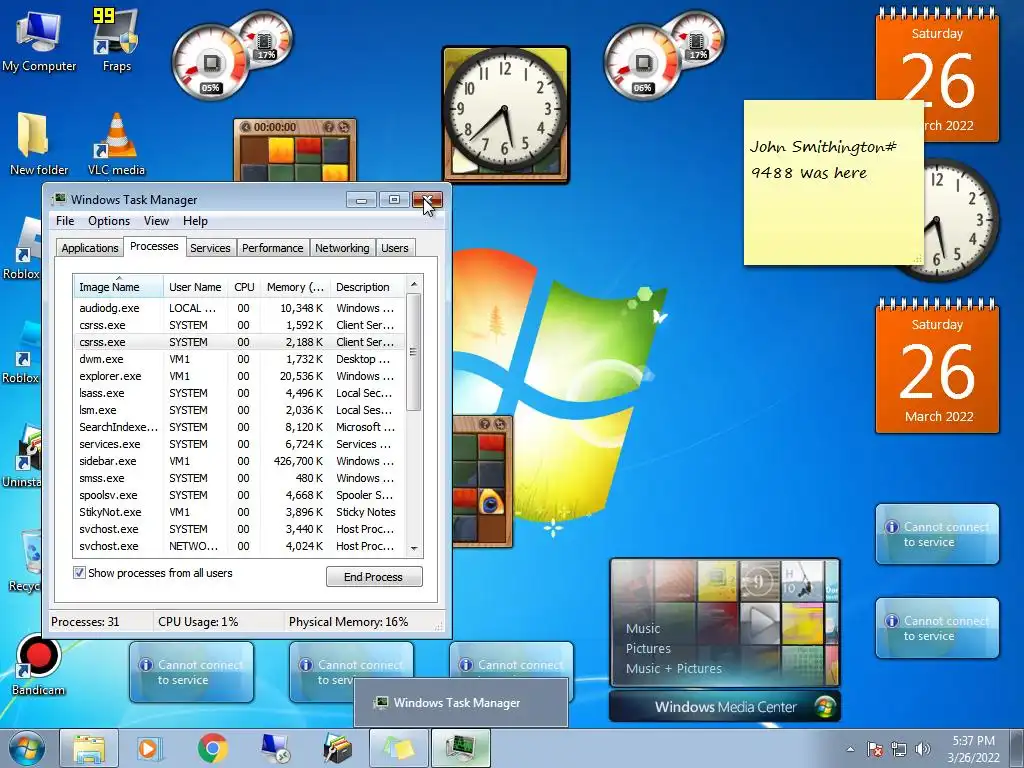Click the process list scrollbar thumb

click(x=413, y=352)
